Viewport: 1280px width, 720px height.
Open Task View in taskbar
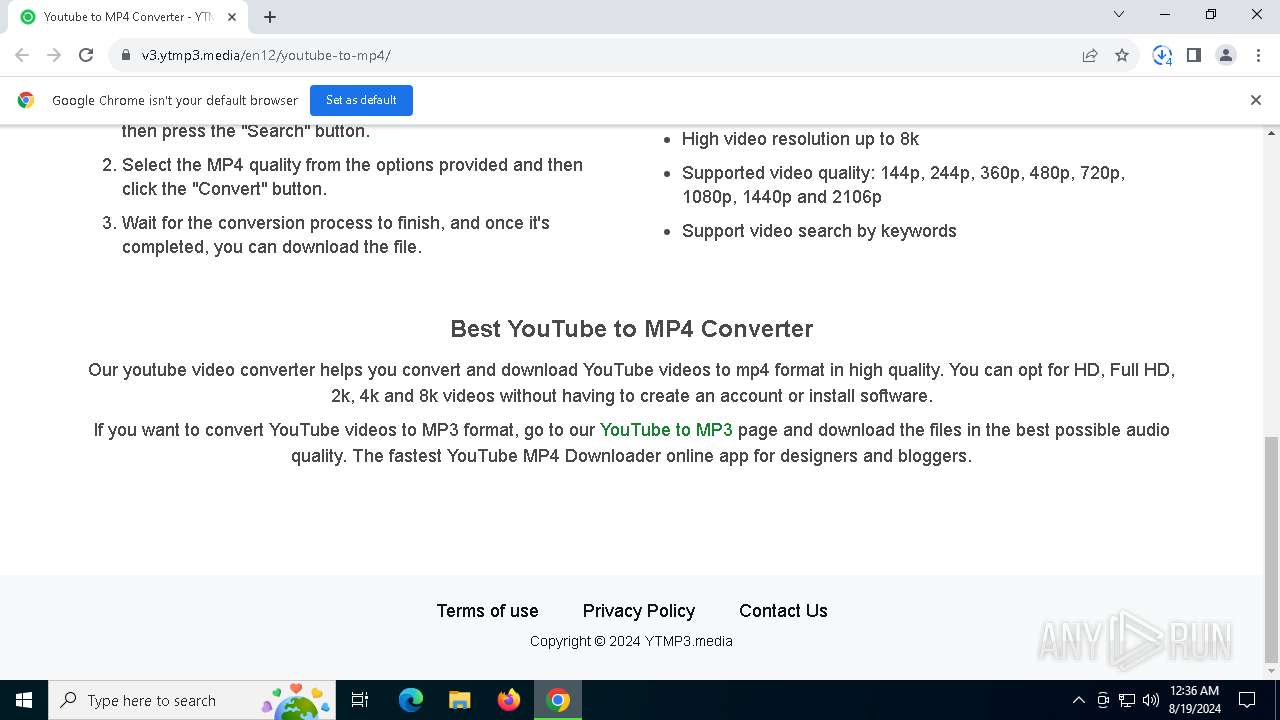point(360,700)
